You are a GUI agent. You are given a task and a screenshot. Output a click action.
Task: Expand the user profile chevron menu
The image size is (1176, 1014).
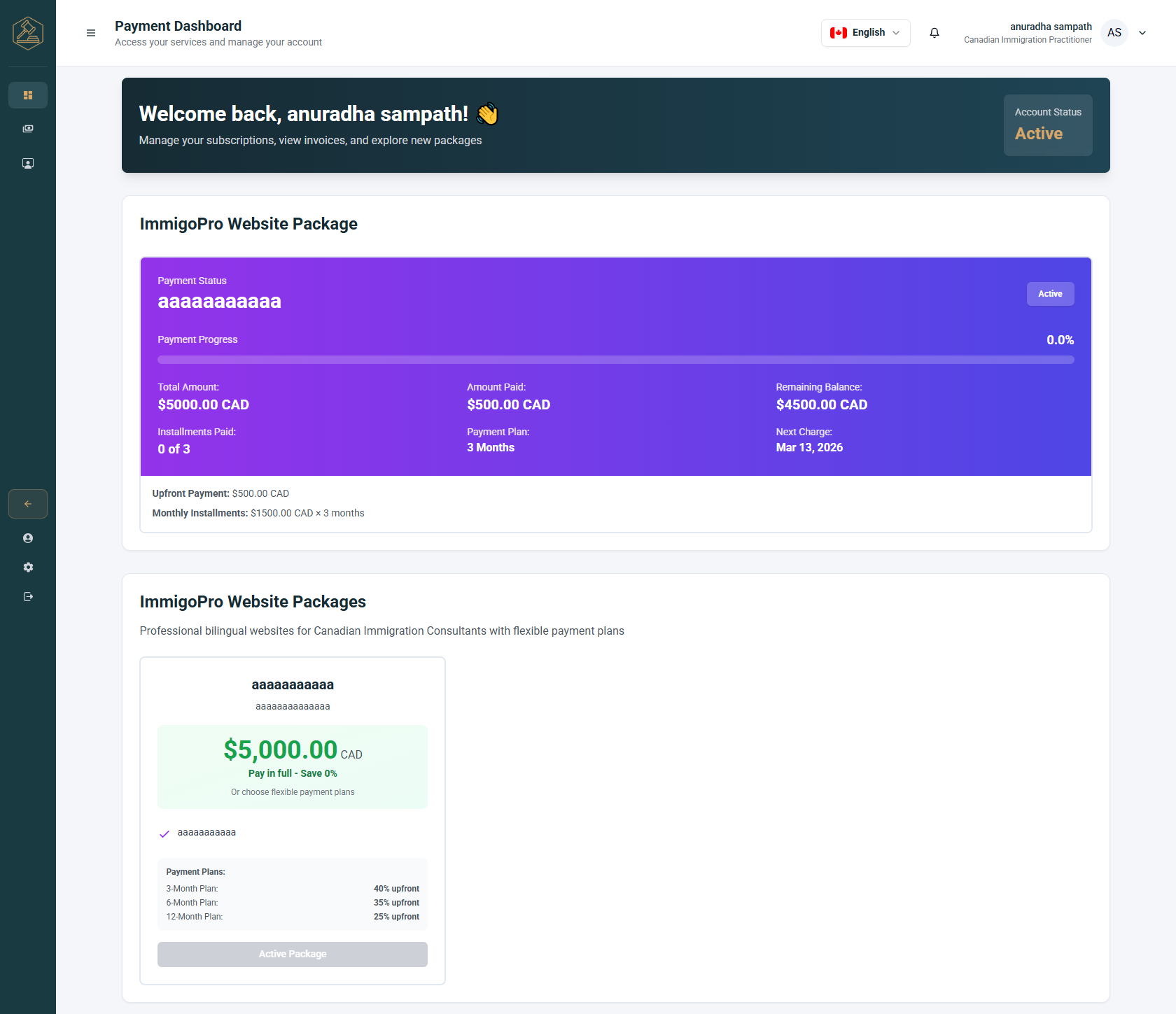[1142, 33]
